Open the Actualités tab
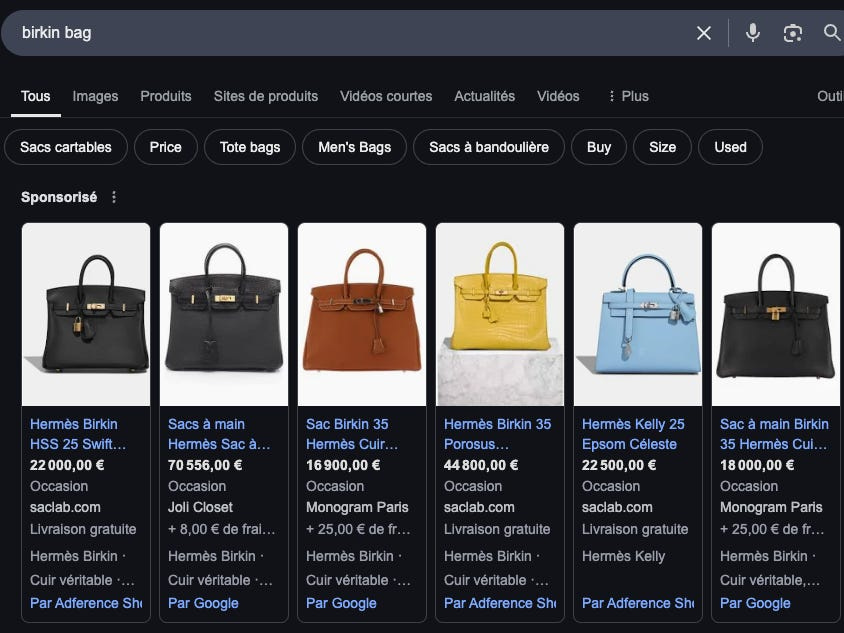 [484, 96]
